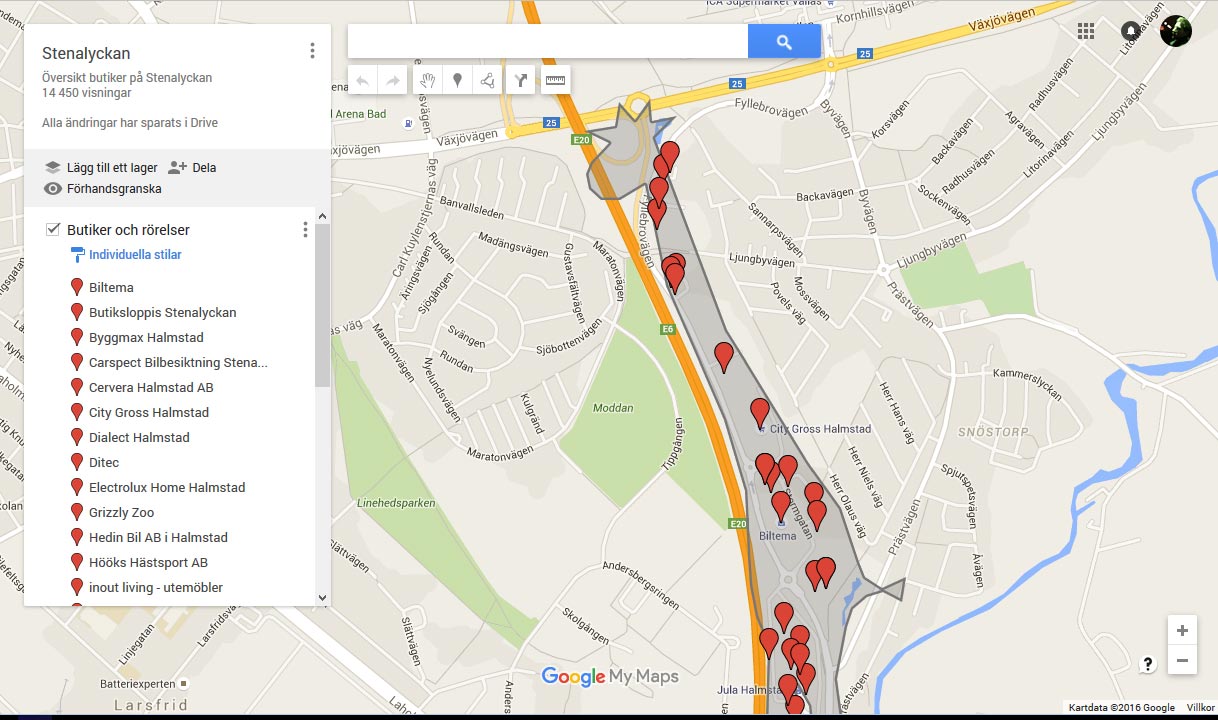1218x720 pixels.
Task: Open the notifications bell
Action: click(x=1130, y=31)
